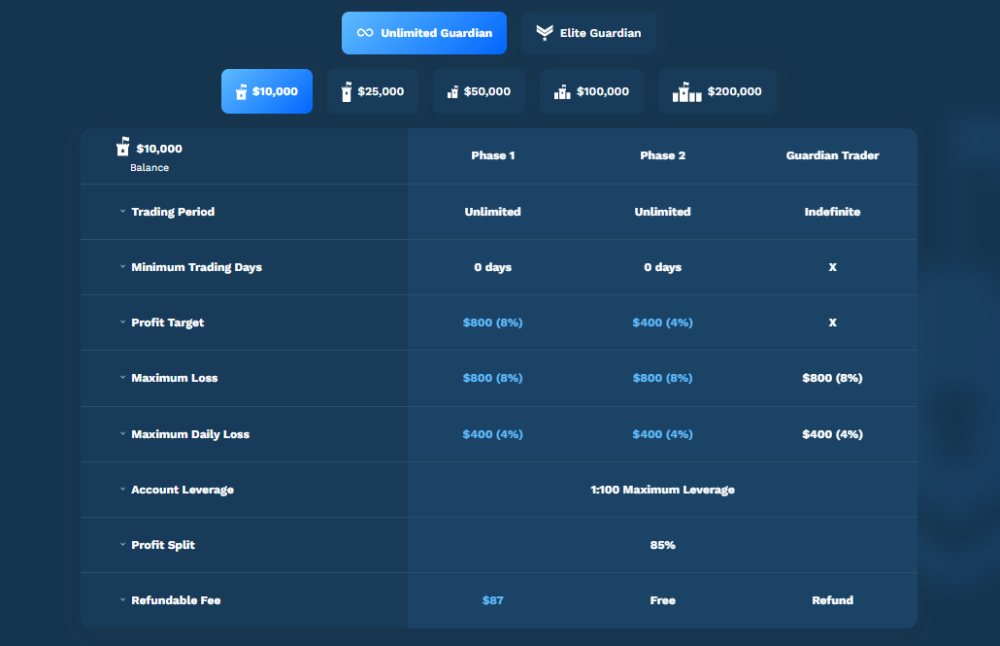Click the chevron emblem icon on Elite Guardian
This screenshot has height=646, width=1000.
[544, 33]
